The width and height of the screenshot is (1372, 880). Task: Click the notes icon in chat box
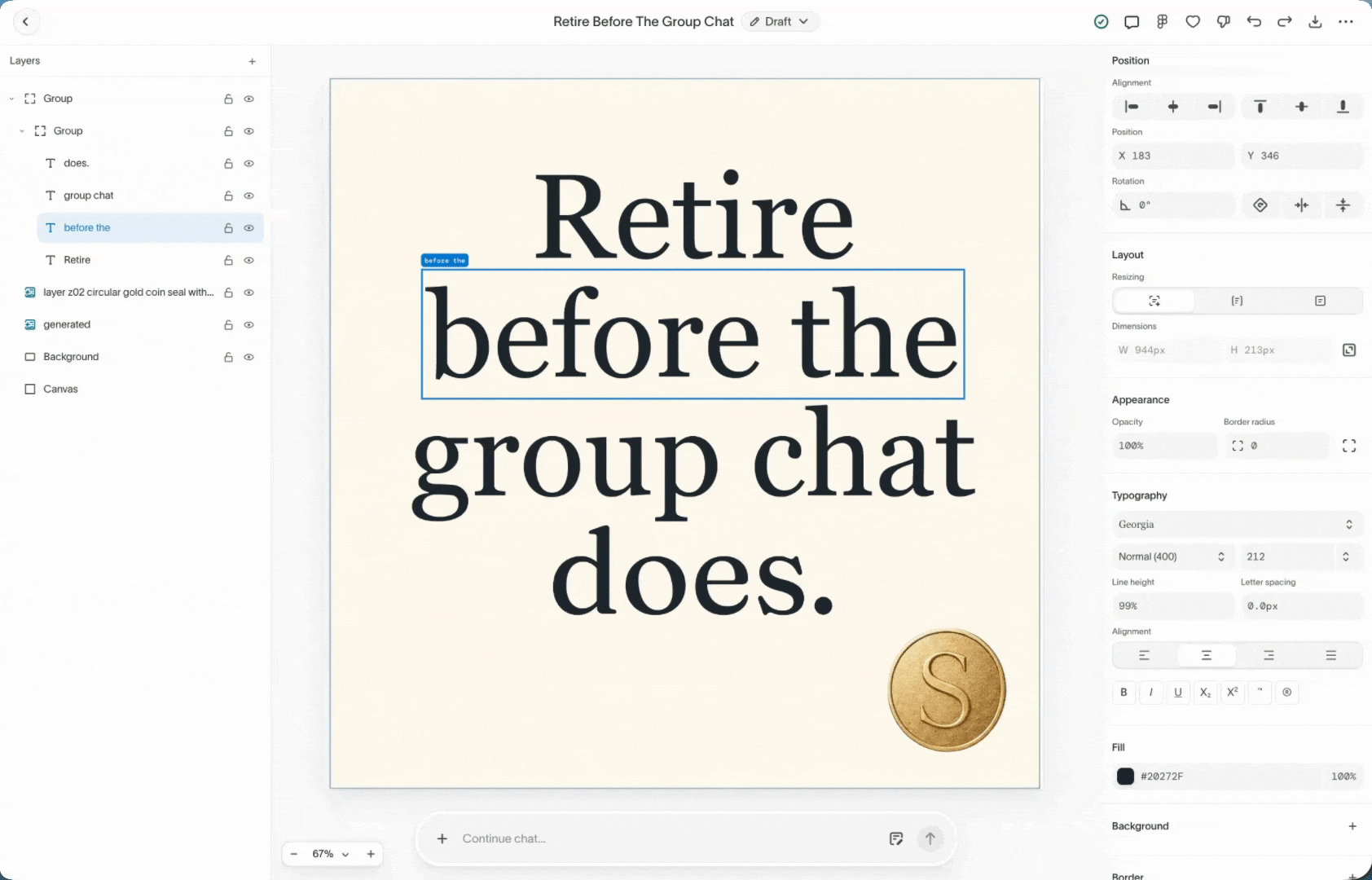point(896,838)
